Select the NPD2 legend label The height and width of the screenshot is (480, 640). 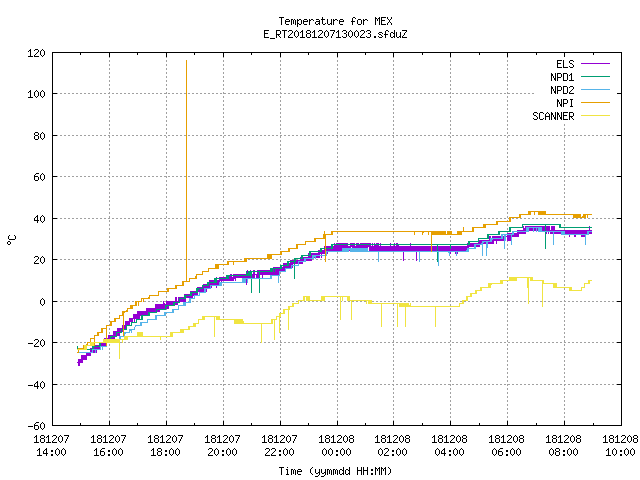tap(562, 90)
